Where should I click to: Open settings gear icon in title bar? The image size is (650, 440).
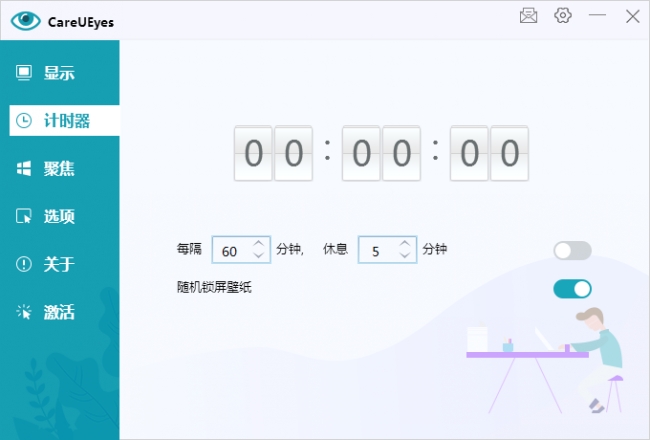tap(563, 16)
